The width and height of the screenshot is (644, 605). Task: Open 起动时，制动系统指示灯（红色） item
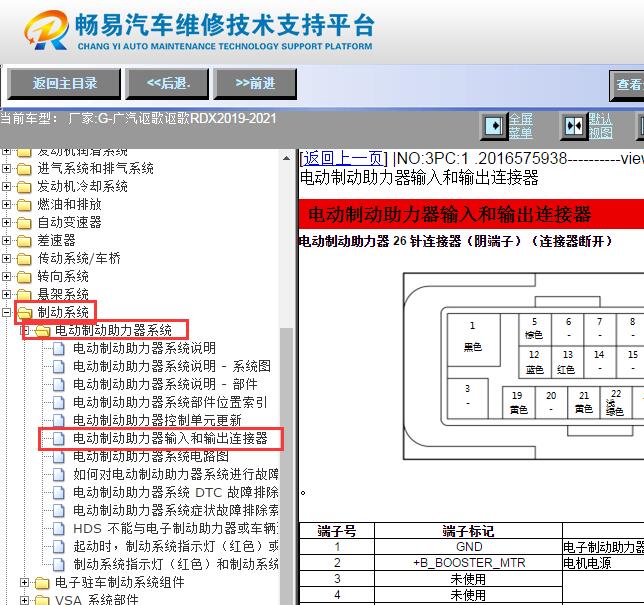pyautogui.click(x=176, y=546)
